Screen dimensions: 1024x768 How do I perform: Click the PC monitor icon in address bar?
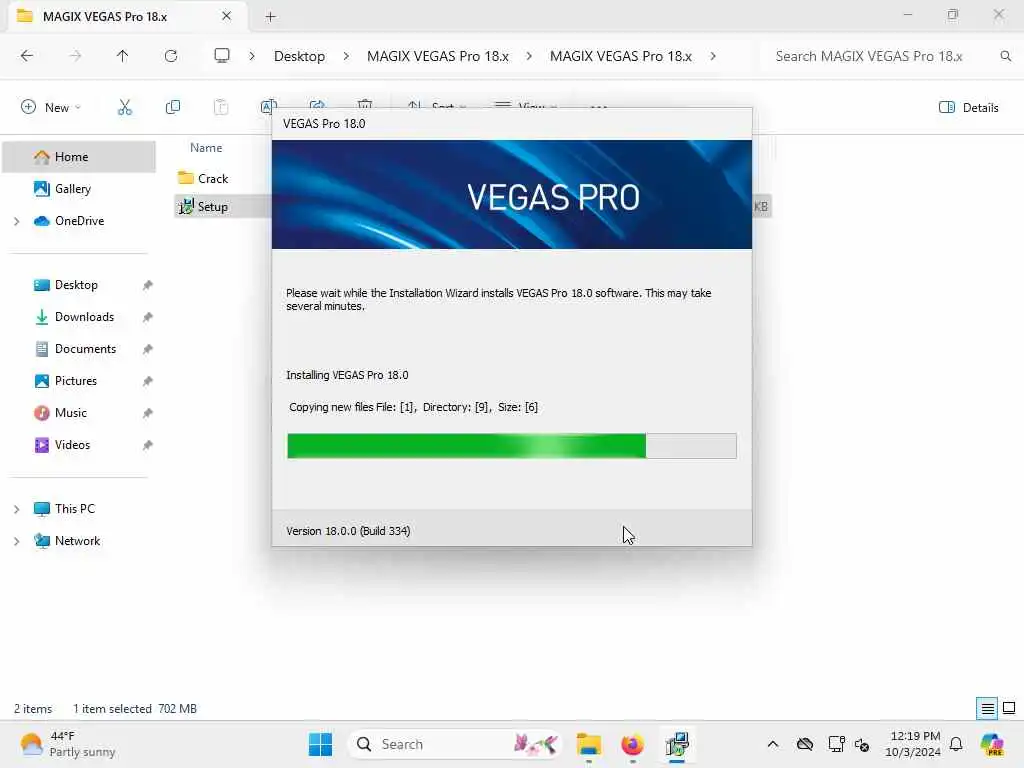222,56
